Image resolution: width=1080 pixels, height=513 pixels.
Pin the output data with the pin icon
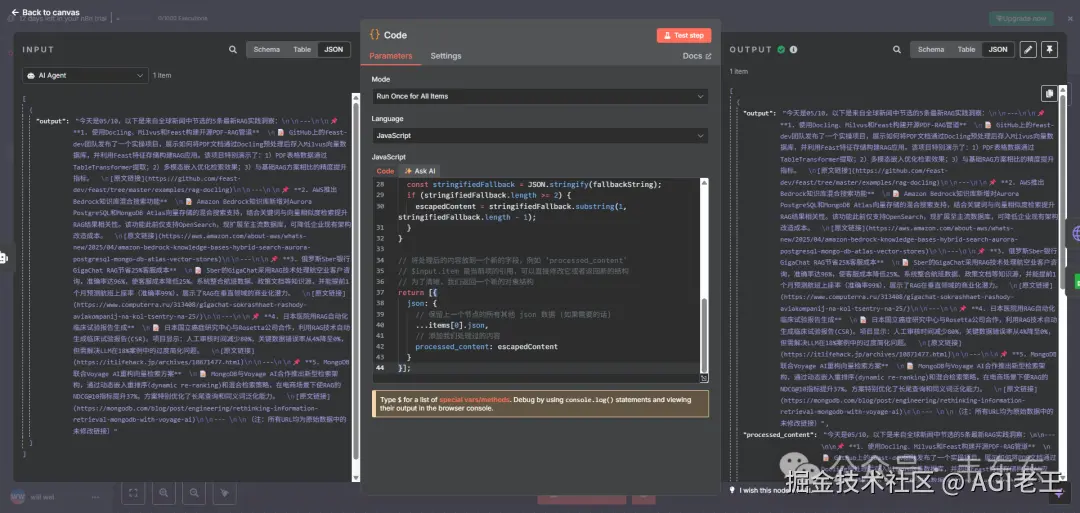pyautogui.click(x=1048, y=50)
